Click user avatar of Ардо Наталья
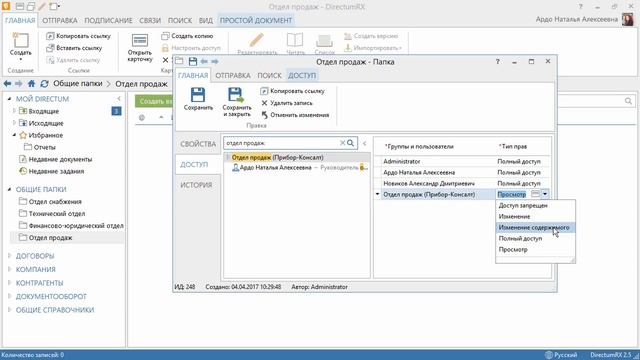This screenshot has height=360, width=640. (x=628, y=19)
